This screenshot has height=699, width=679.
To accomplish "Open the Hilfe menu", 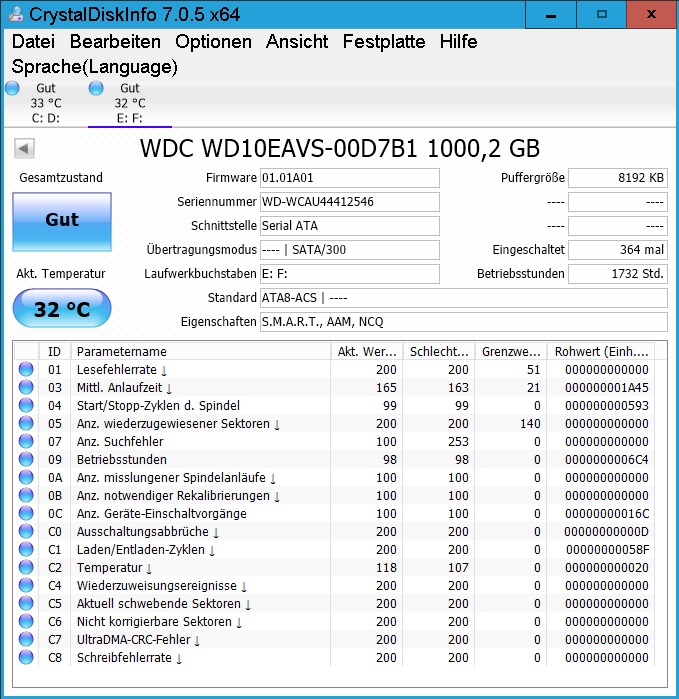I will click(458, 41).
